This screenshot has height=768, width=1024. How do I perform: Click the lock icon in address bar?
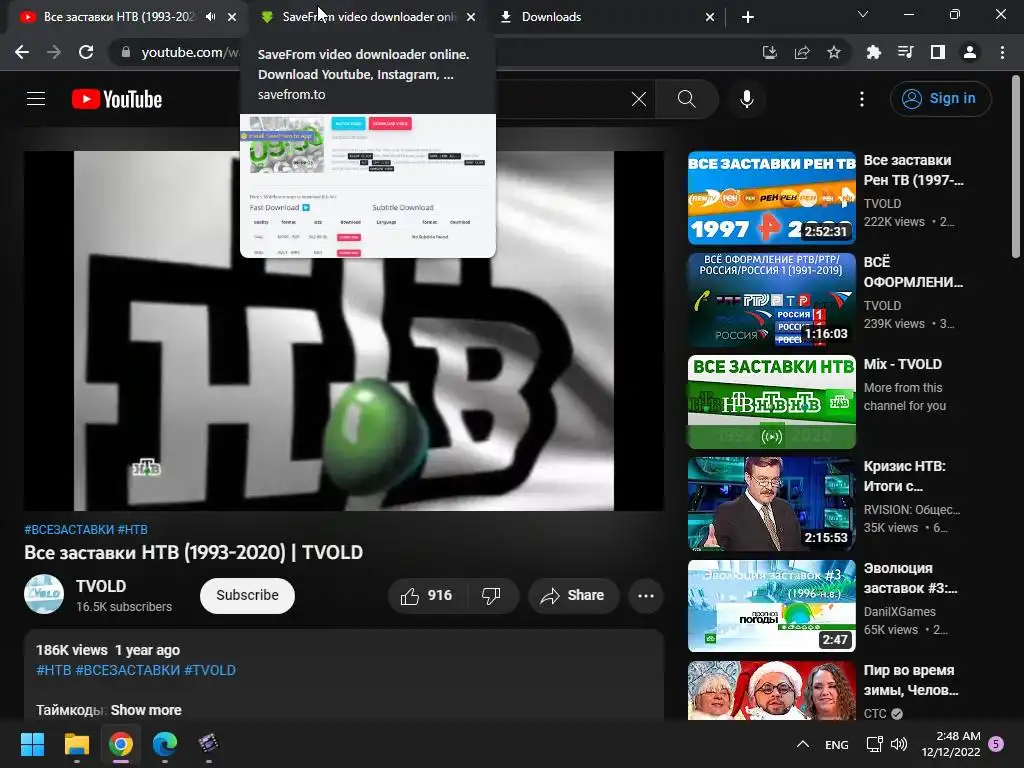(x=126, y=52)
